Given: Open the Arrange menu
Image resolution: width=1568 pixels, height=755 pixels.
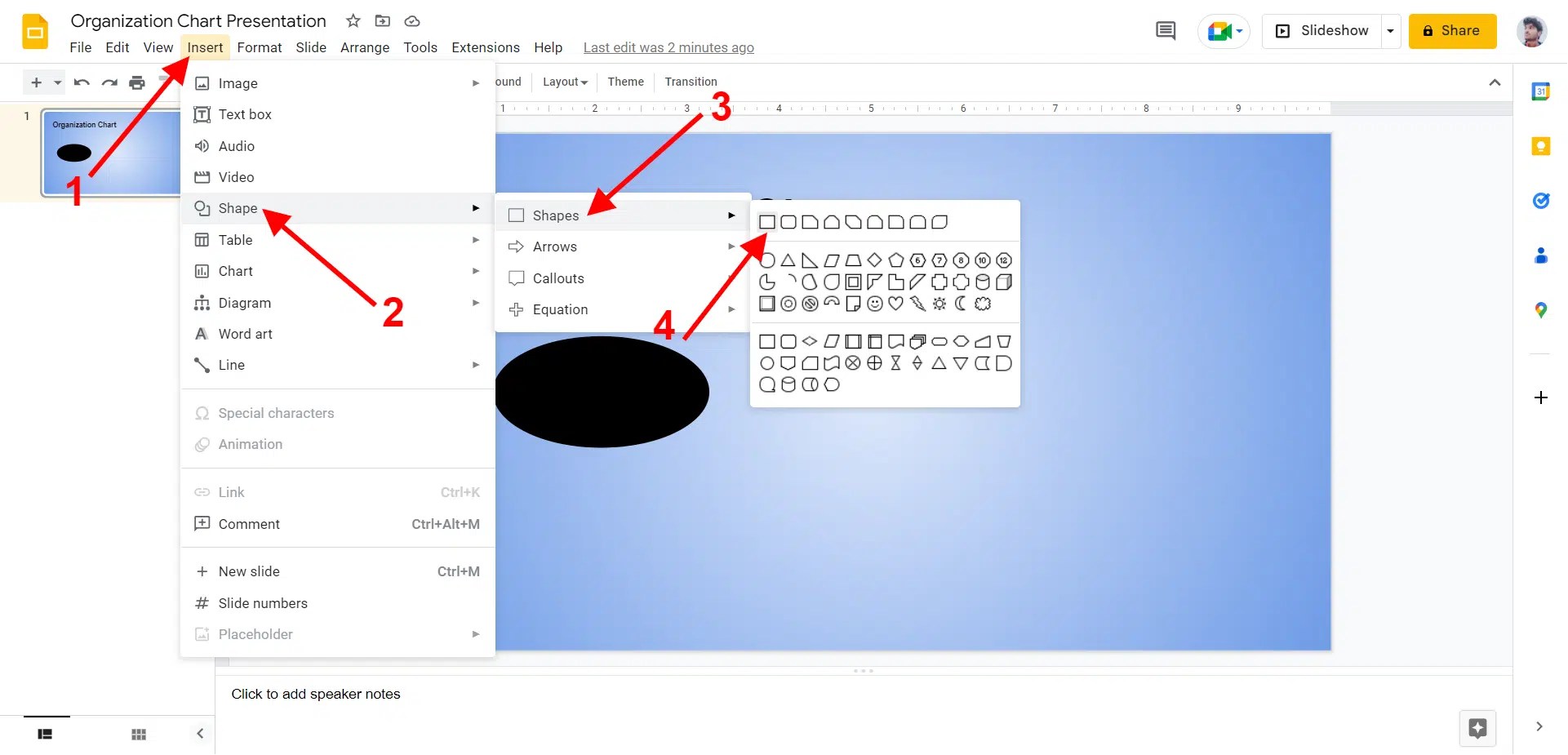Looking at the screenshot, I should 364,47.
